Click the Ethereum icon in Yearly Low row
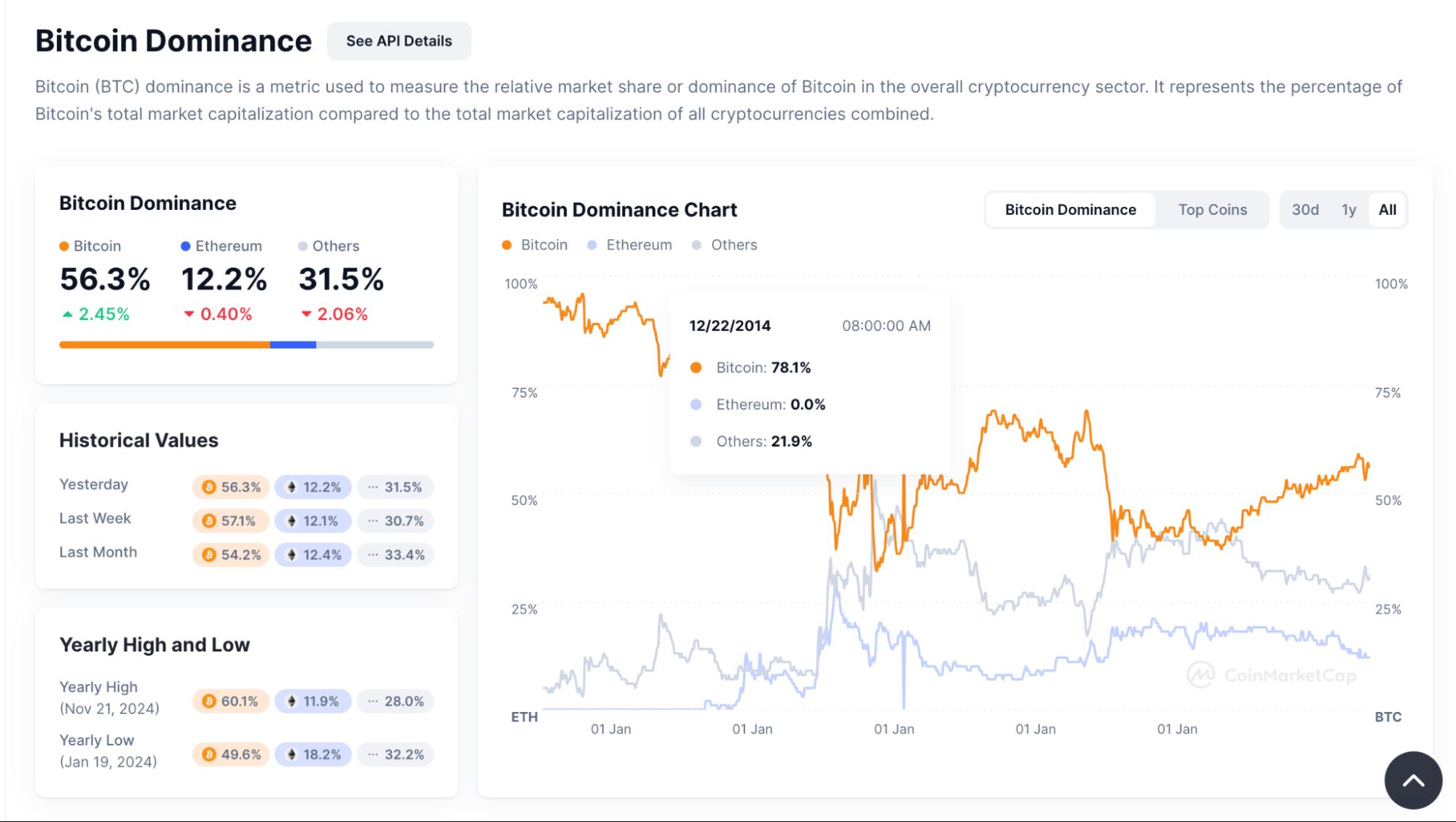This screenshot has width=1456, height=822. 292,754
